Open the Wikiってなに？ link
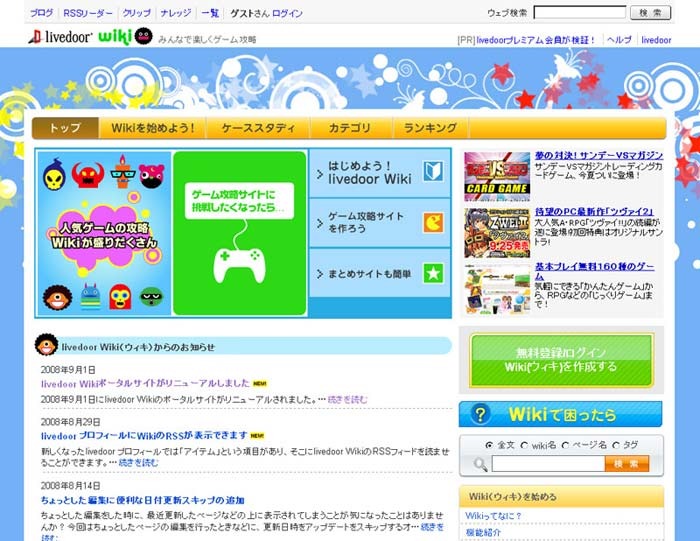 pyautogui.click(x=493, y=516)
